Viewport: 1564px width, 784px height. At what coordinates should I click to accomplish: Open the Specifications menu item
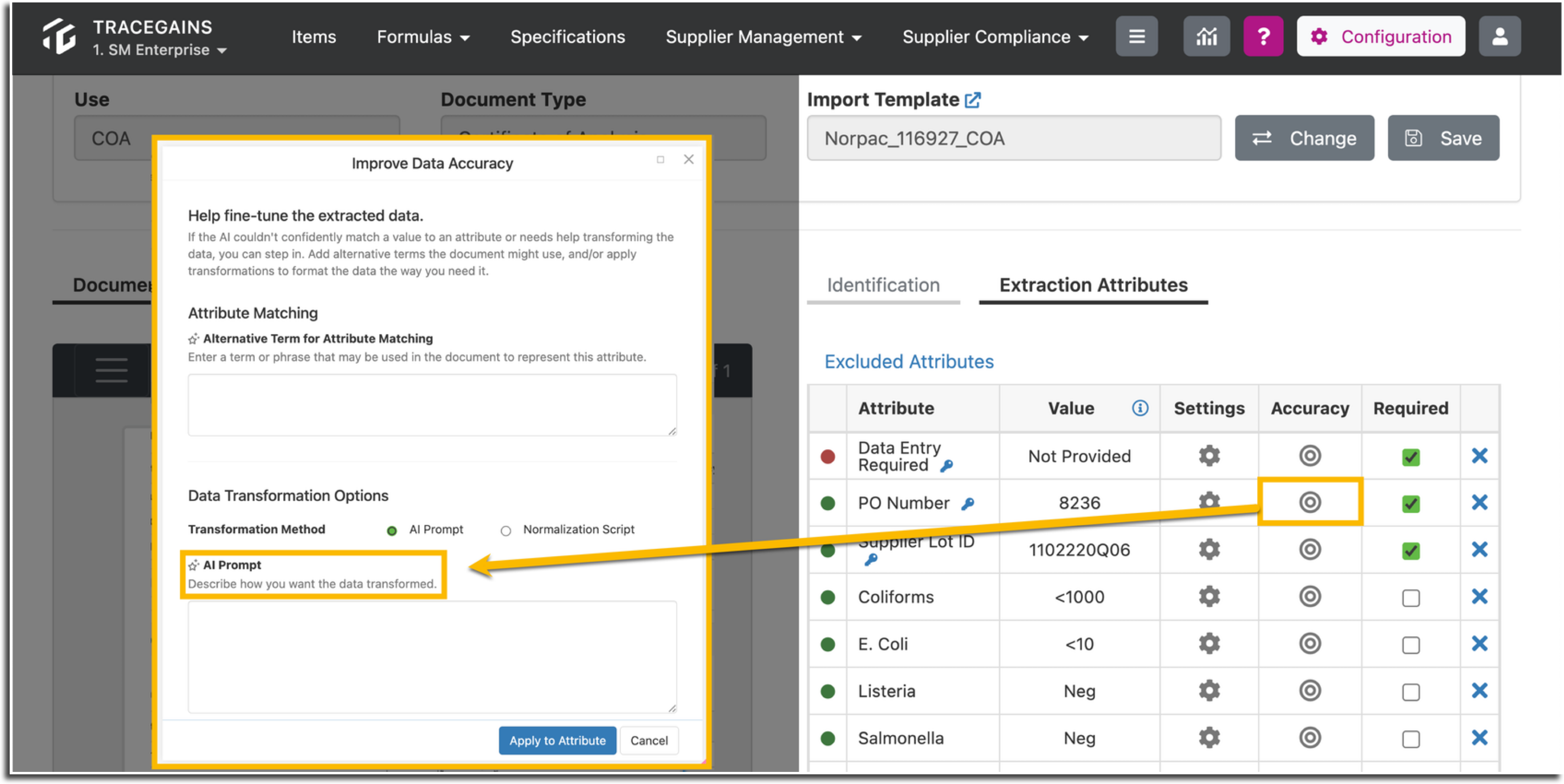pyautogui.click(x=567, y=37)
